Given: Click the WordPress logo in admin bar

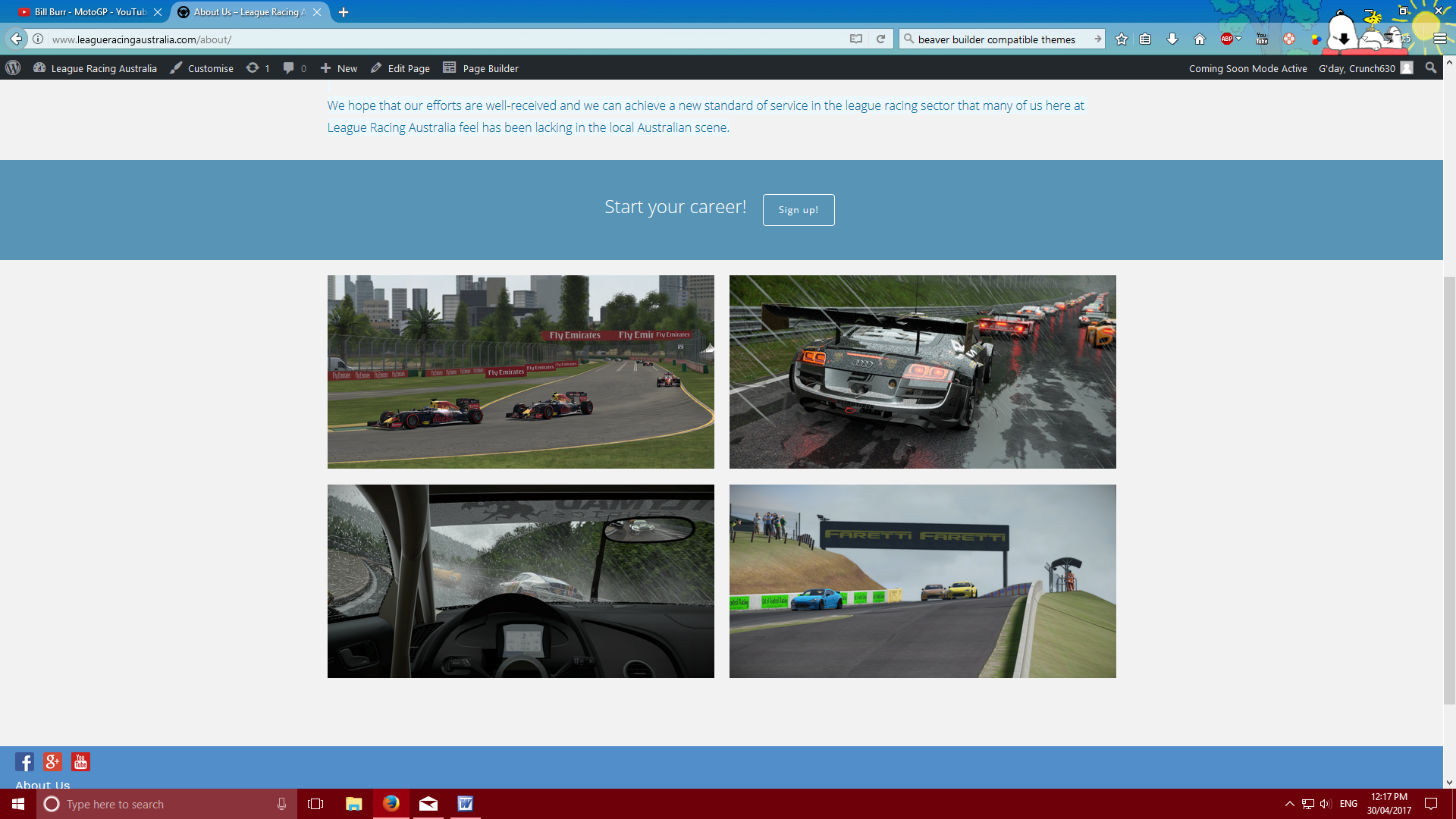Looking at the screenshot, I should coord(13,68).
